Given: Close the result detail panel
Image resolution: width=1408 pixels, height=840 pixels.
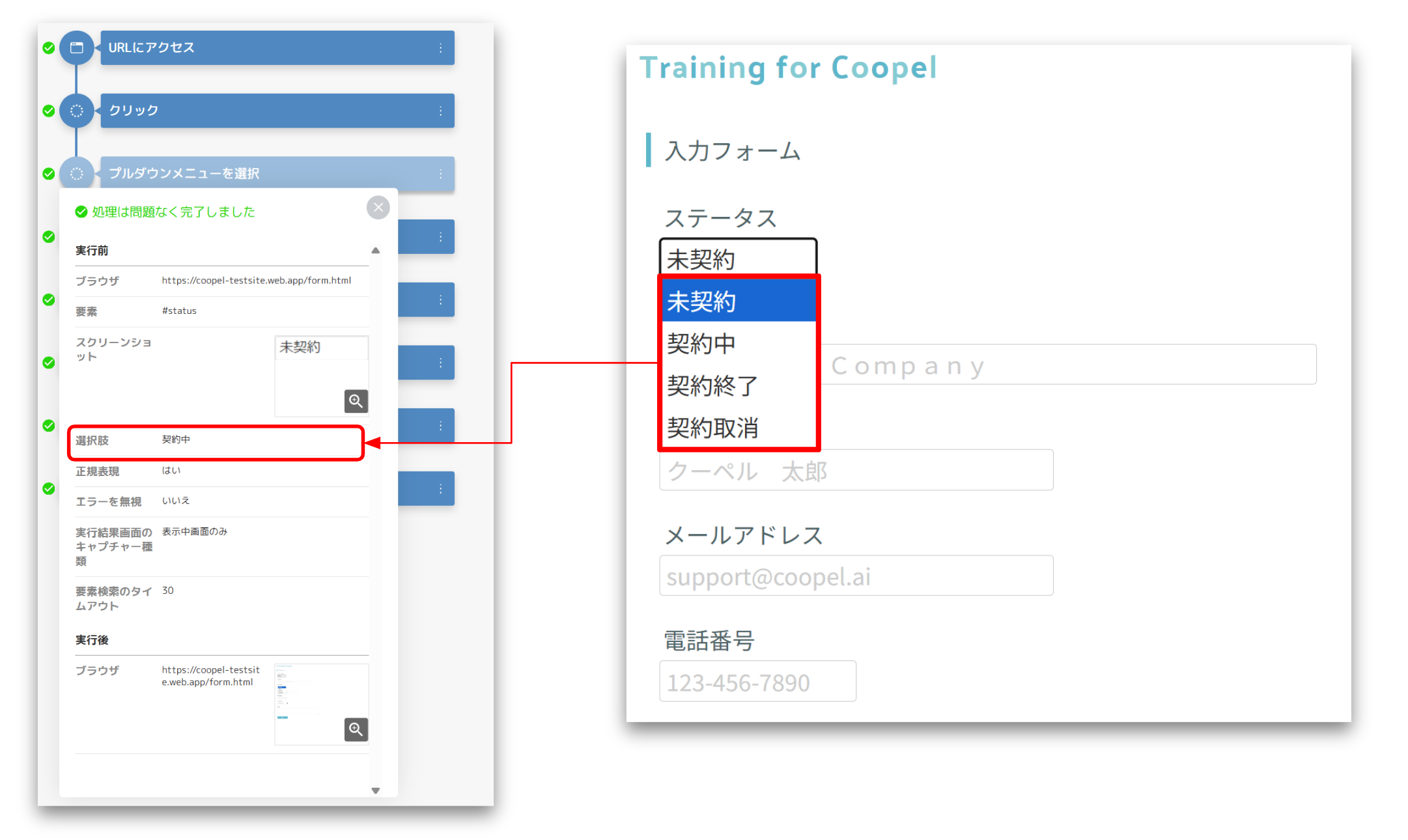Looking at the screenshot, I should pos(378,208).
